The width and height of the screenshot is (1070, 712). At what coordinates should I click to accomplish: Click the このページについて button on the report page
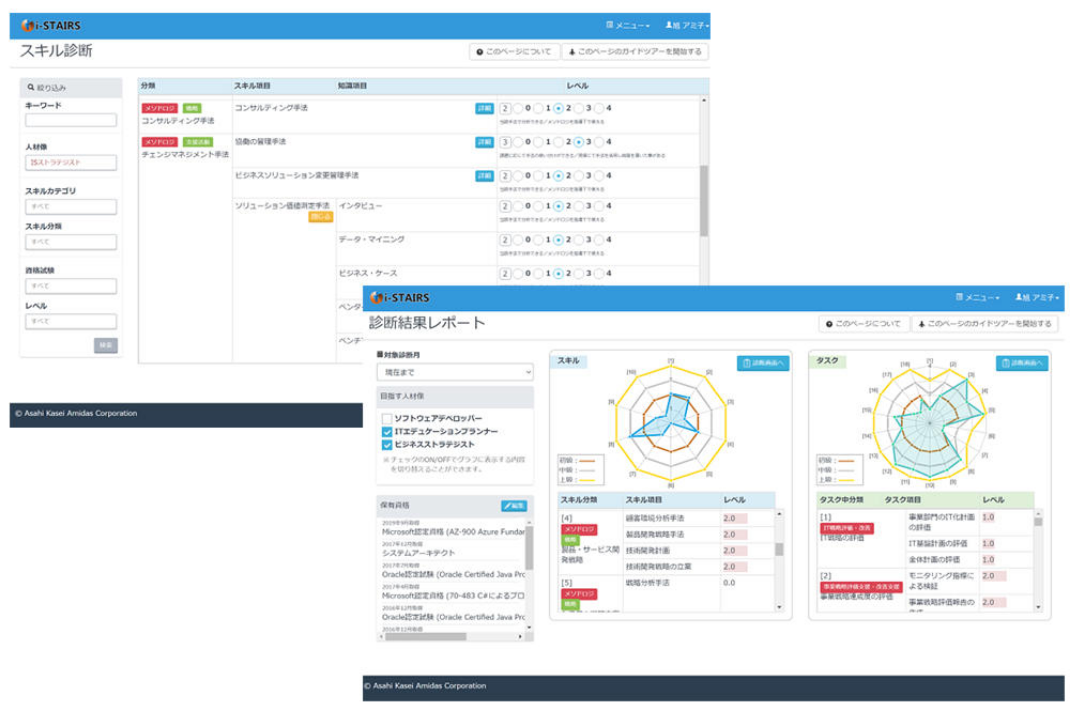(x=864, y=324)
